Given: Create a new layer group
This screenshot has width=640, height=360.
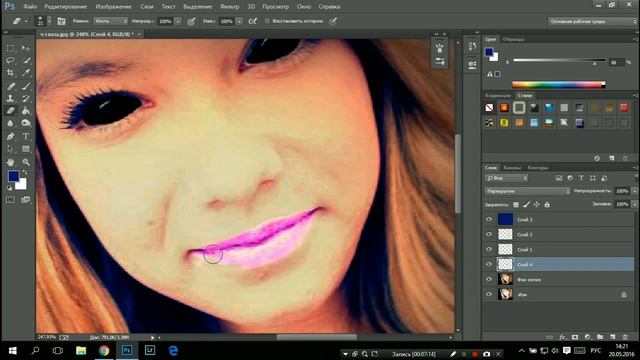Looking at the screenshot, I should (x=600, y=337).
